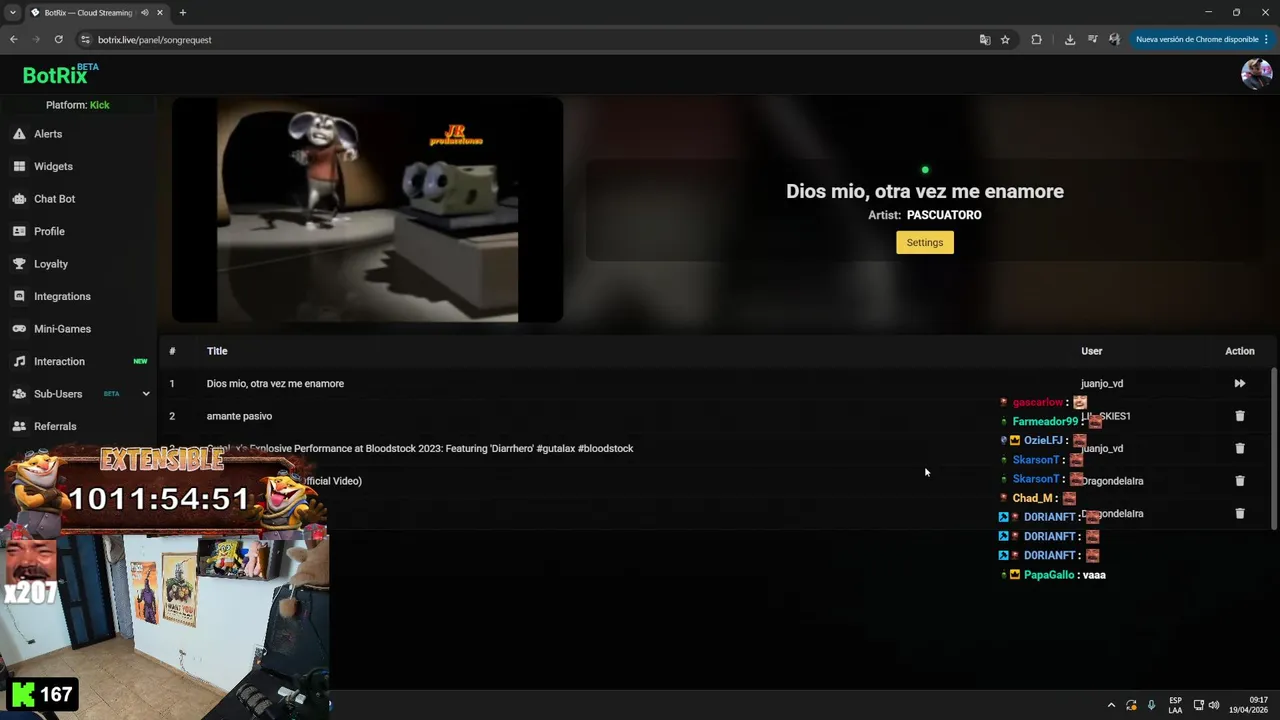Delete the 'amante pasivo' song request
This screenshot has height=720, width=1280.
[x=1240, y=416]
